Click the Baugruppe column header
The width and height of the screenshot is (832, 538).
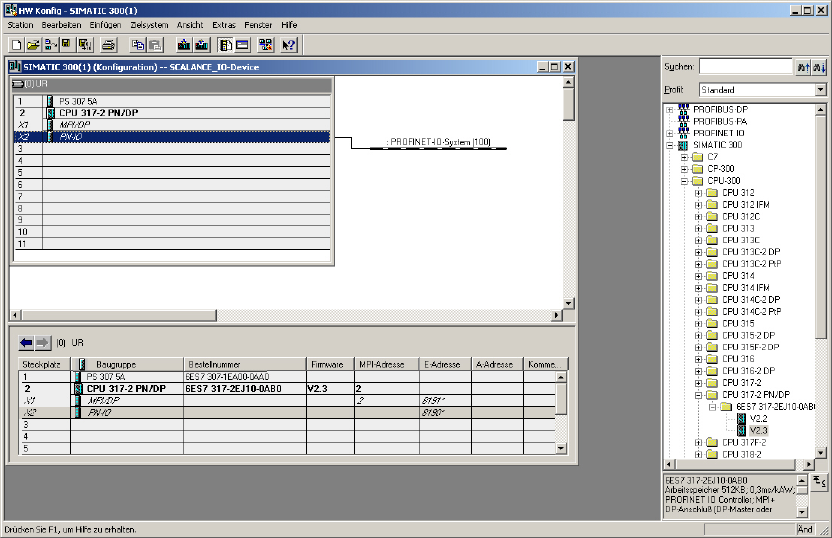127,365
